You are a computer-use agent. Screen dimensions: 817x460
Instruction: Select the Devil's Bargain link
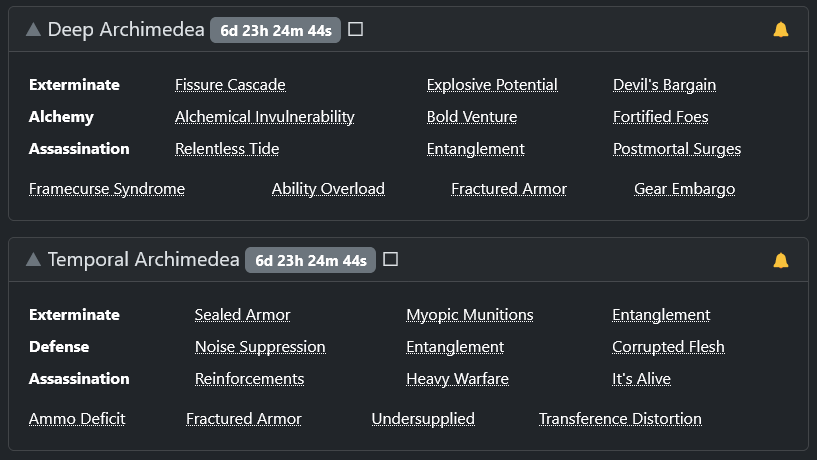(x=664, y=84)
